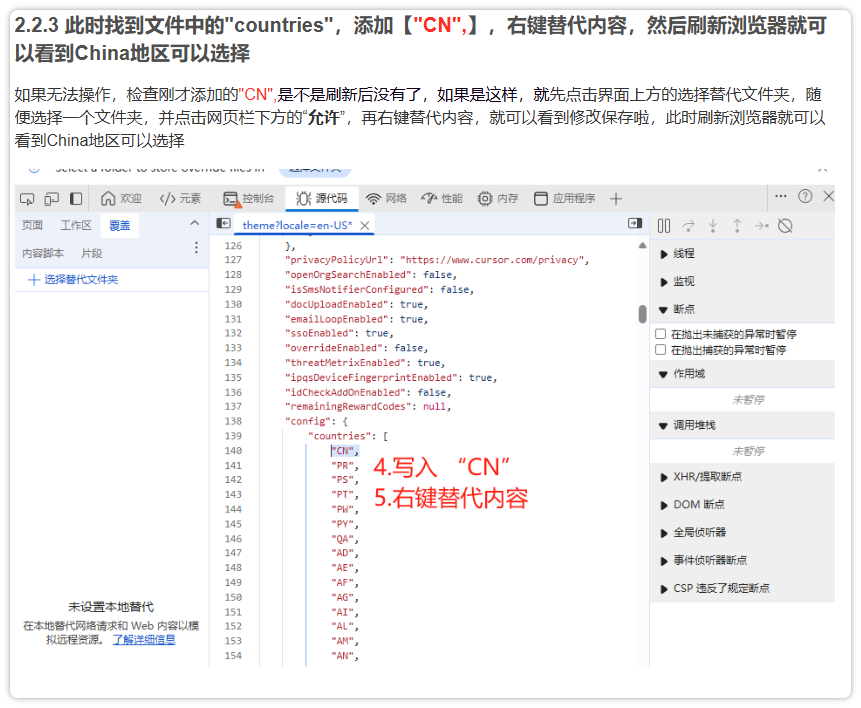This screenshot has height=708, width=861.
Task: Close the theme?locale=en-US file tab
Action: pyautogui.click(x=365, y=226)
